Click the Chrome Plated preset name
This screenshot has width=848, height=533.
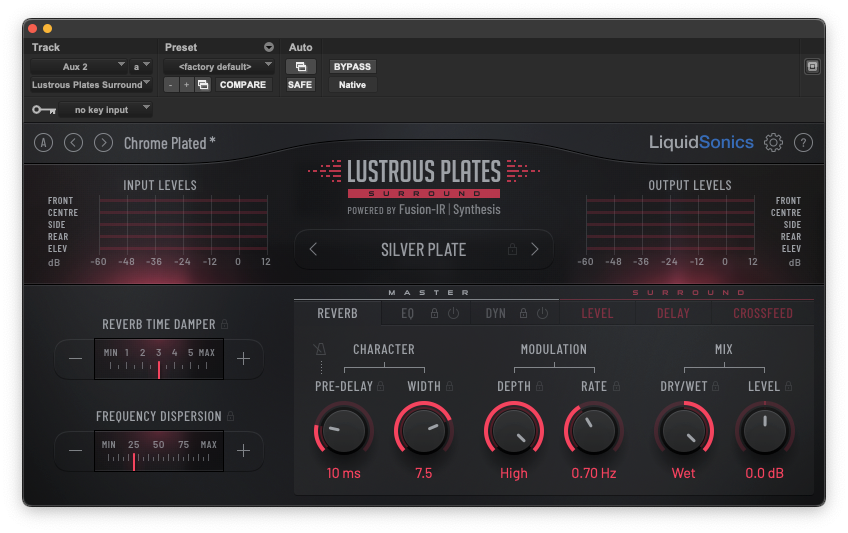click(169, 143)
